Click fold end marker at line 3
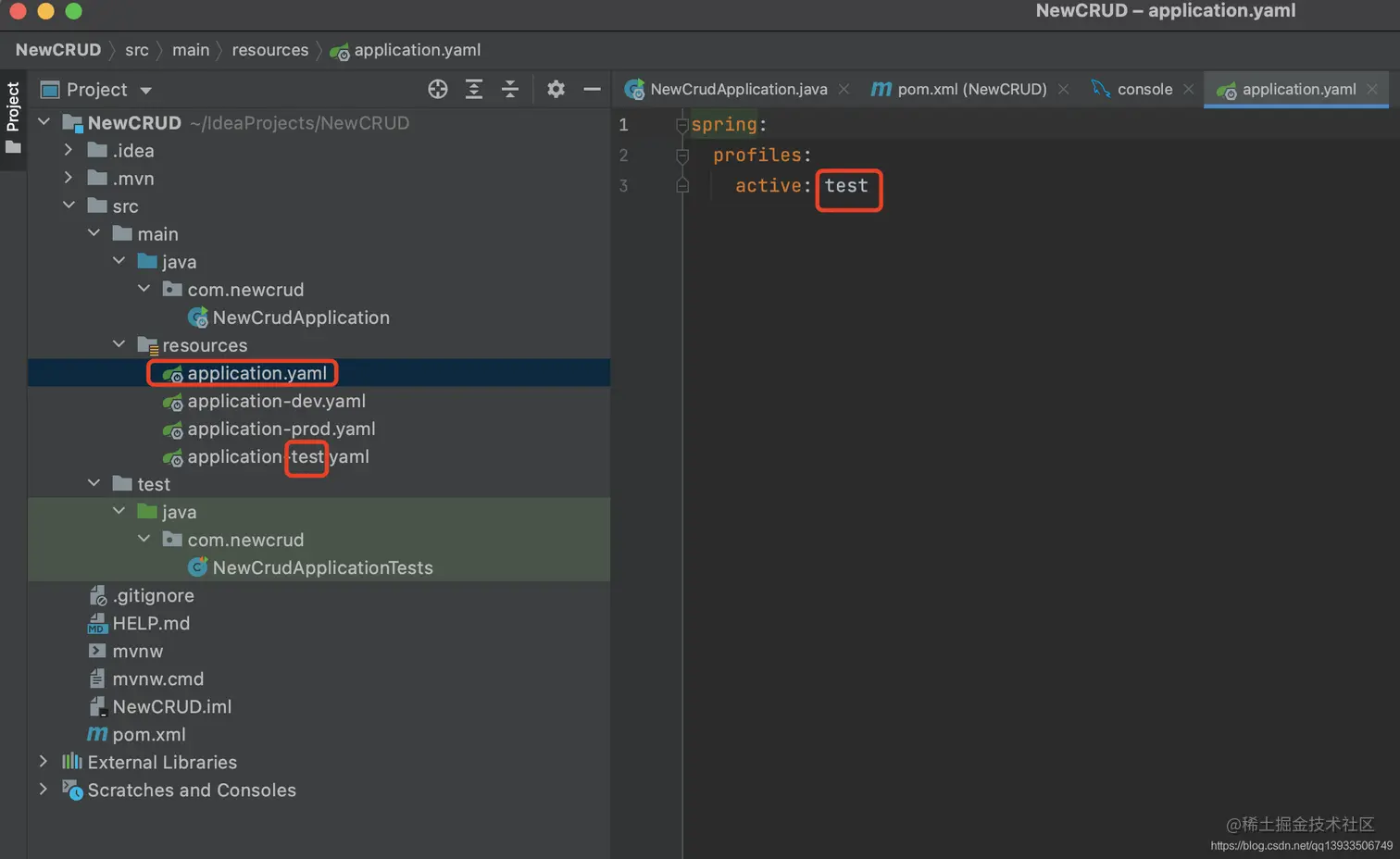 click(682, 186)
